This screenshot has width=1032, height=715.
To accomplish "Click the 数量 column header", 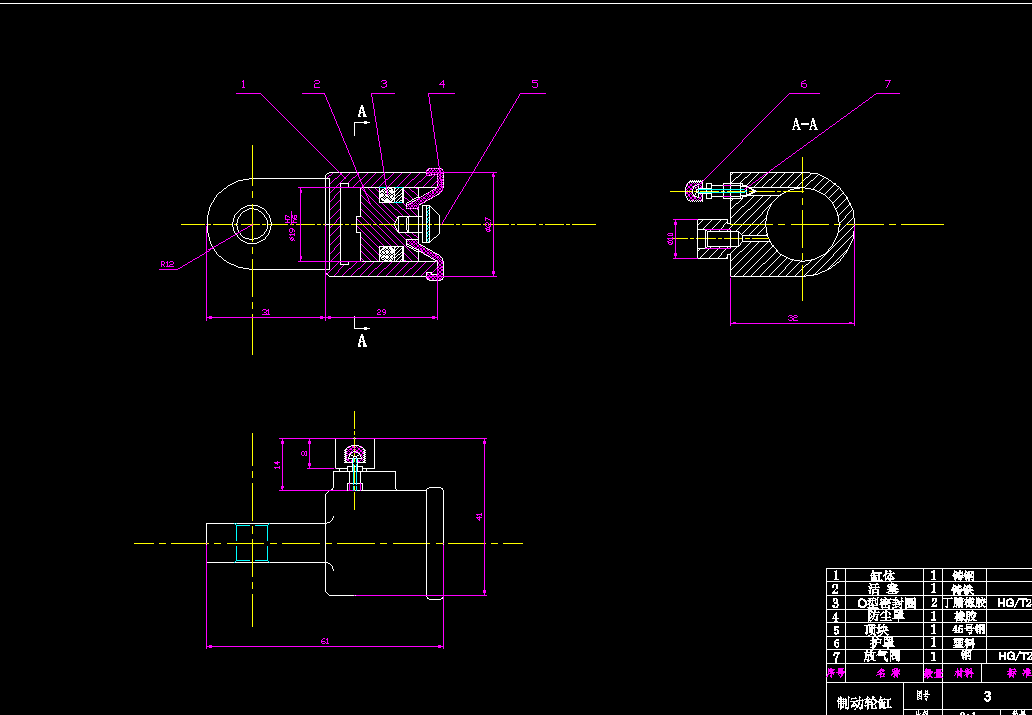I will click(933, 673).
